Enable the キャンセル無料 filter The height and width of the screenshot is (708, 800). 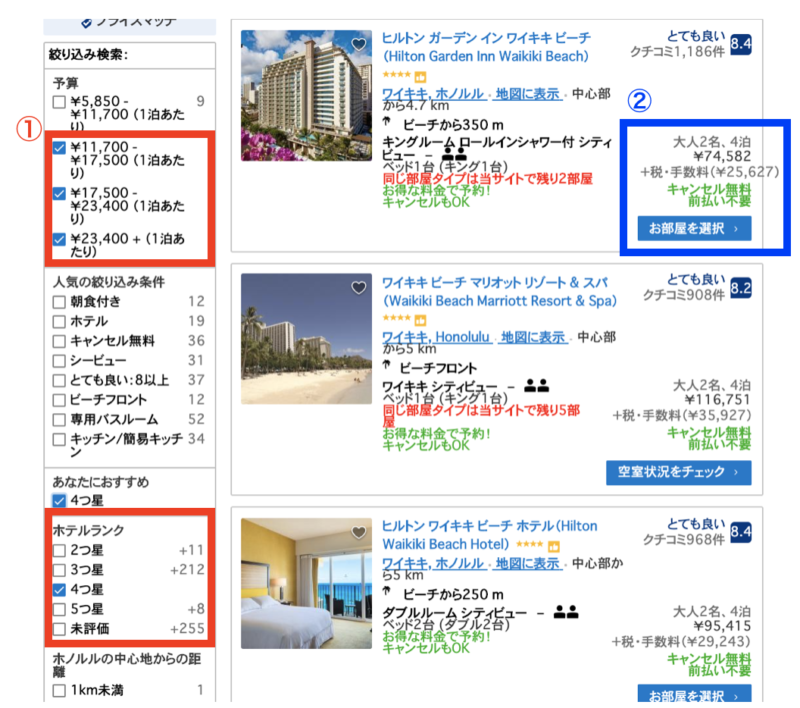coord(59,341)
